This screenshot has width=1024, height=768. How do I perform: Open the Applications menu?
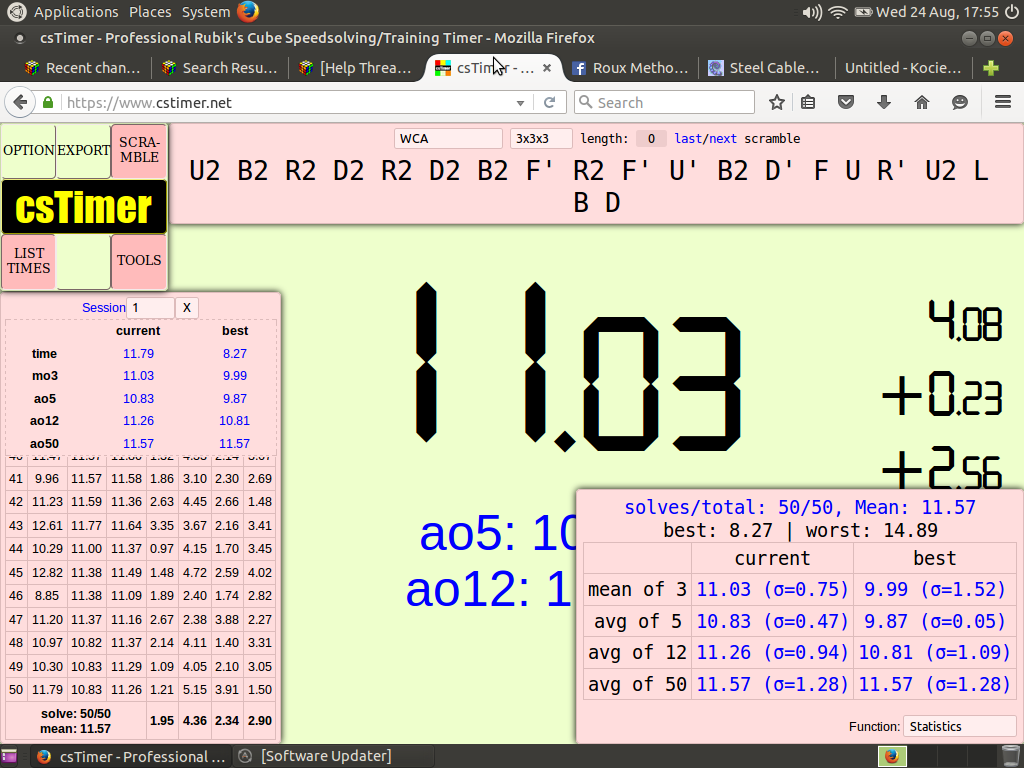click(x=76, y=12)
